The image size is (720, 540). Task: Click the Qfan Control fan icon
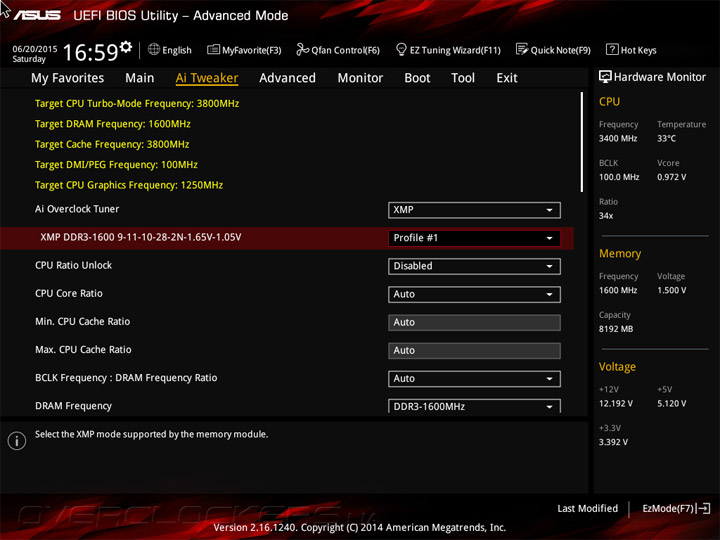point(302,49)
